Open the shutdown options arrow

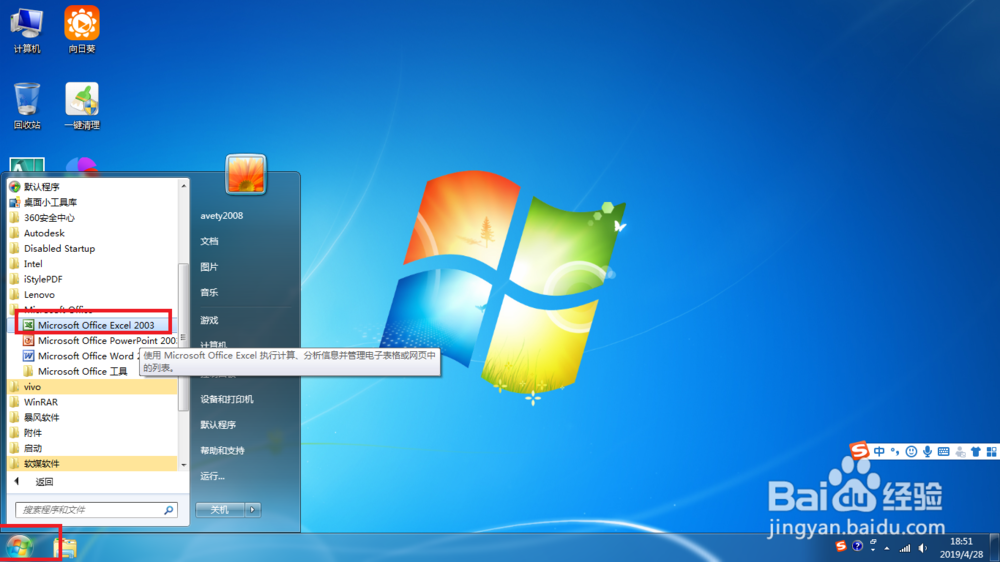253,510
